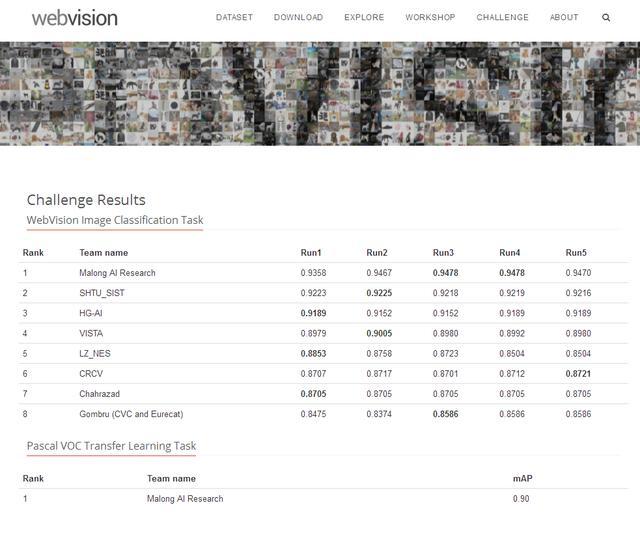The image size is (640, 544).
Task: Click the image mosaic banner
Action: point(320,93)
